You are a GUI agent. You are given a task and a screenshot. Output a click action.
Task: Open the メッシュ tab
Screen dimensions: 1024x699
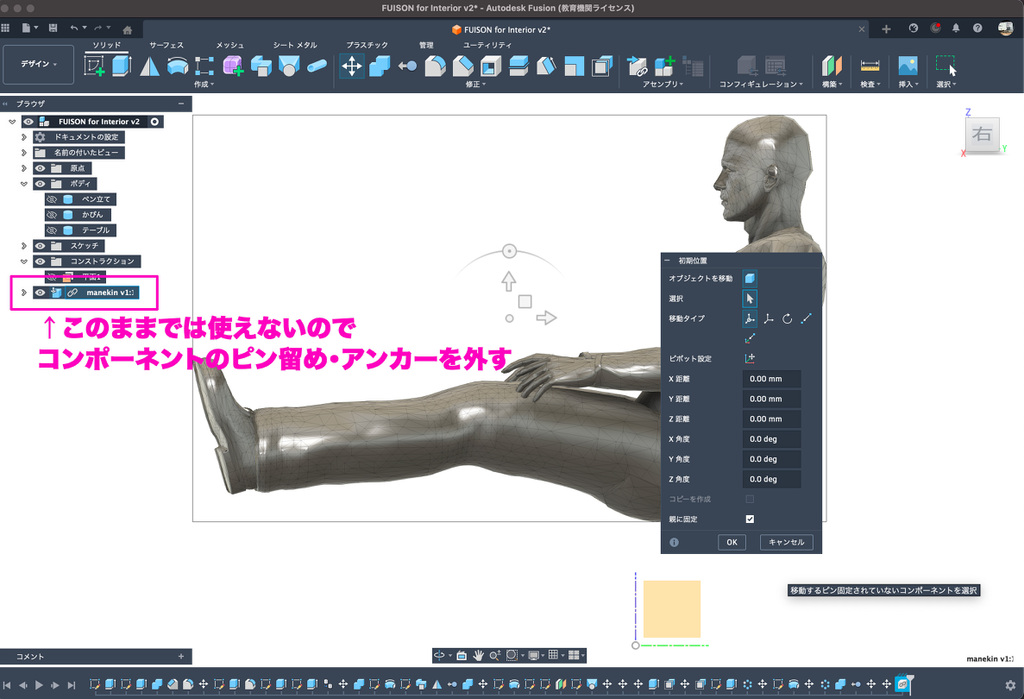pos(230,45)
